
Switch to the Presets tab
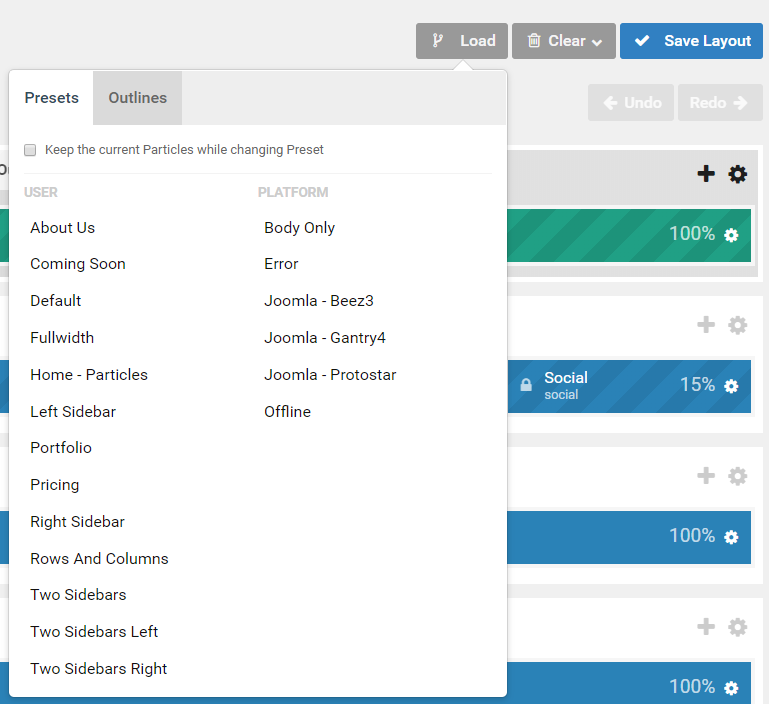point(51,98)
